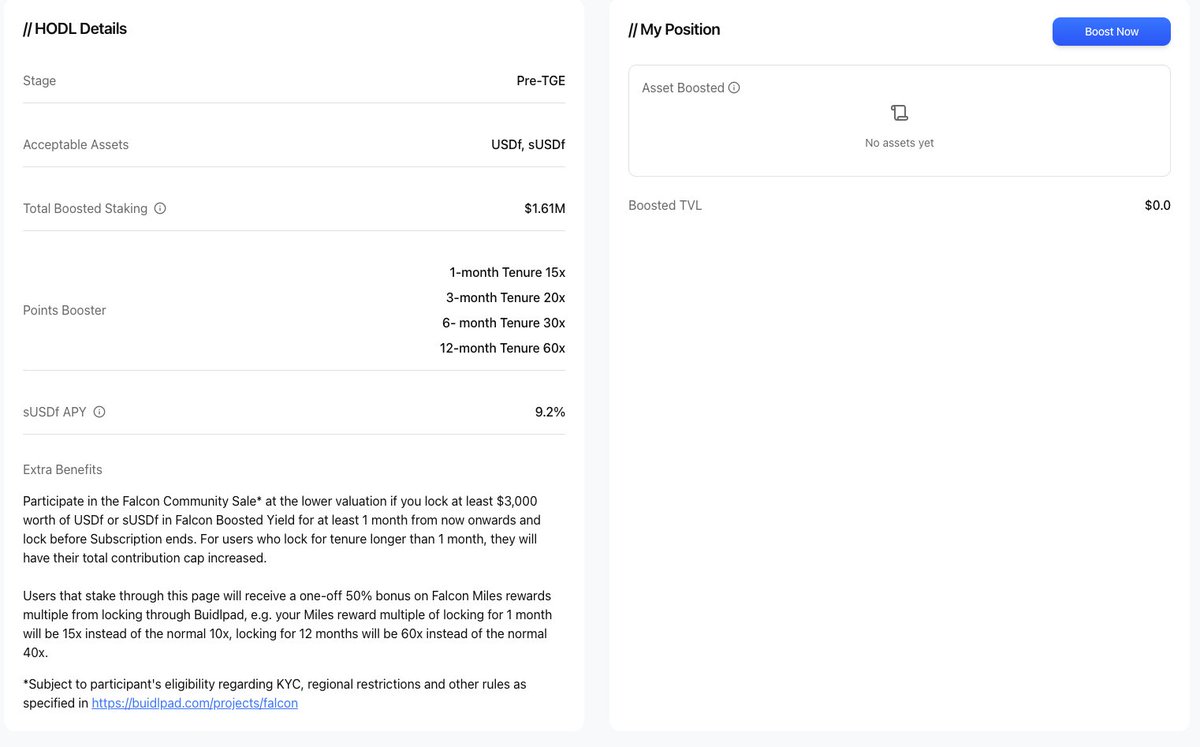Click the $1.61M total boosted staking value
Screen dimensions: 1200x747
click(544, 209)
